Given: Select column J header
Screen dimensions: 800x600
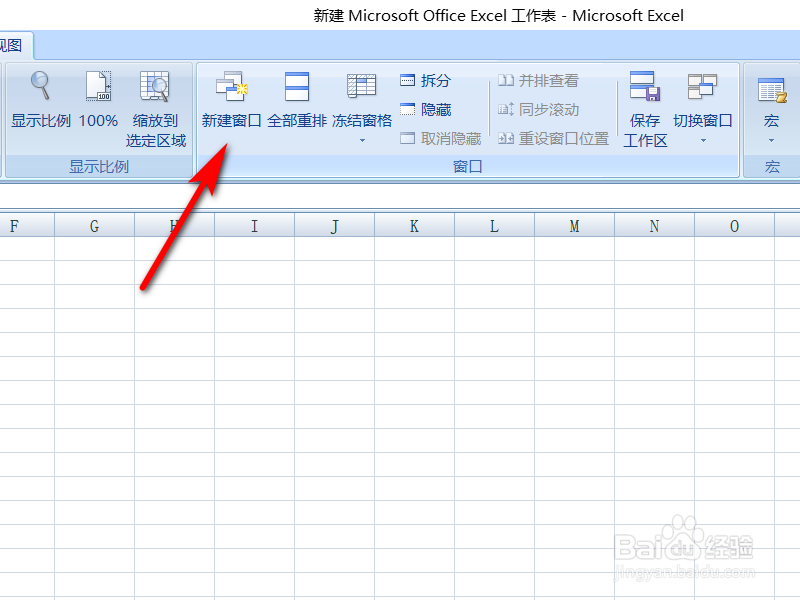Looking at the screenshot, I should coord(335,226).
